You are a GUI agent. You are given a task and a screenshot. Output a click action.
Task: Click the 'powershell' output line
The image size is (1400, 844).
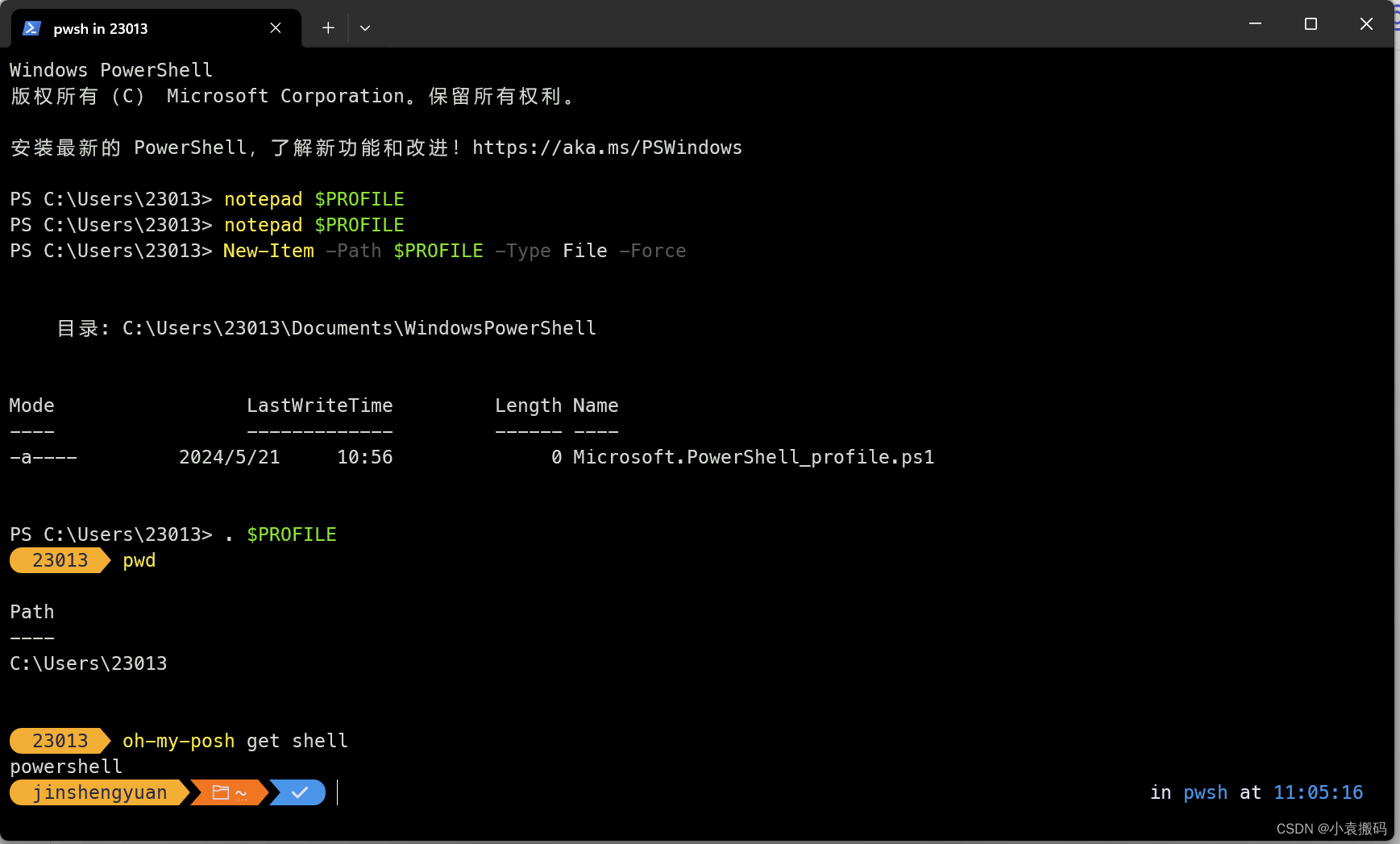click(66, 767)
